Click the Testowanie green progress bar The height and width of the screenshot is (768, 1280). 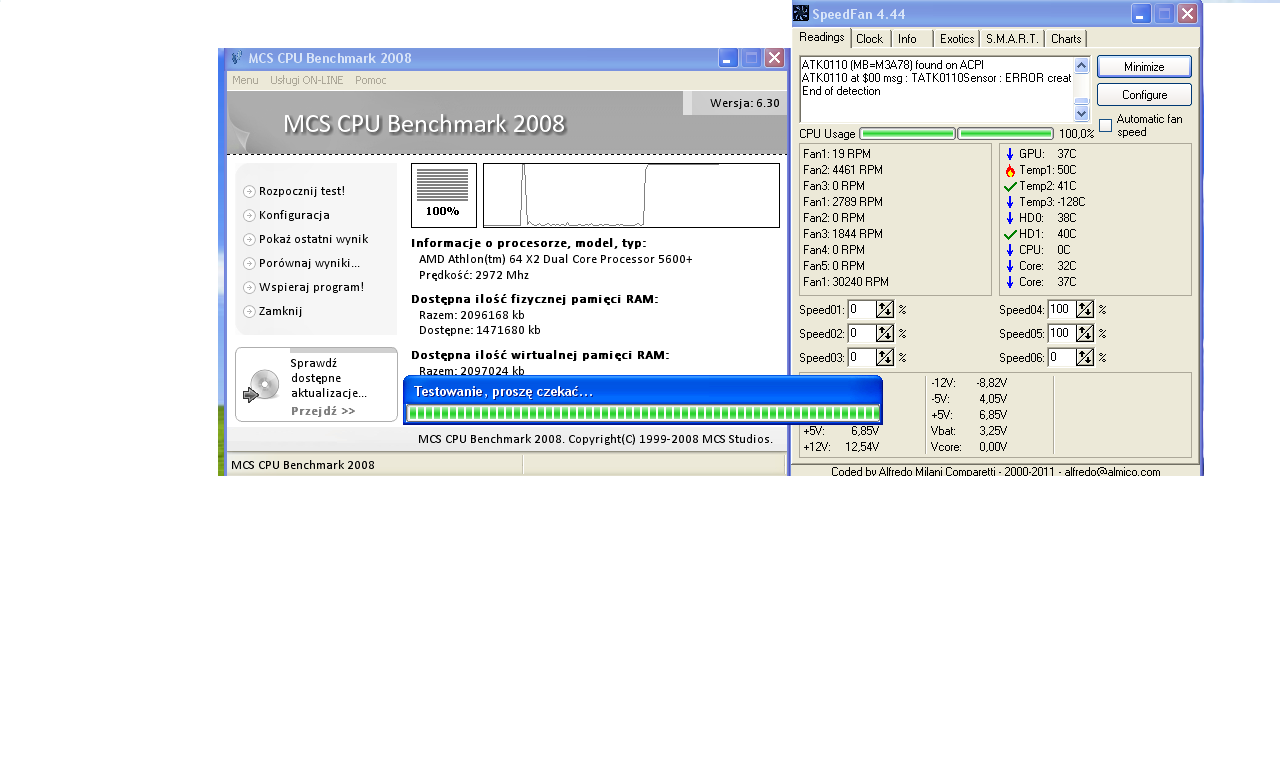(643, 414)
